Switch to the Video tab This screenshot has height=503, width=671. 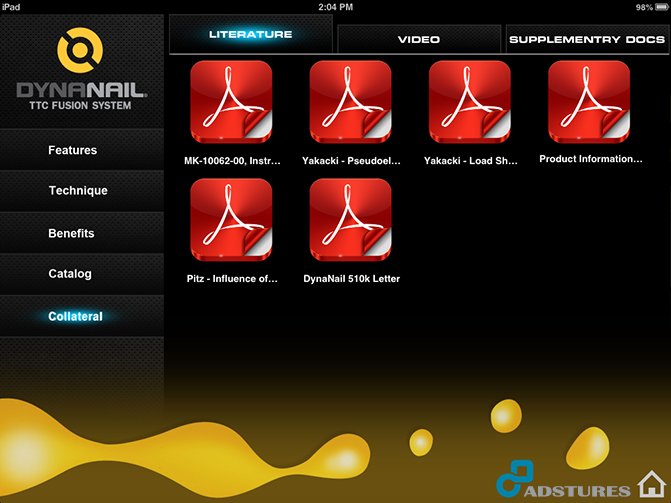(x=419, y=39)
